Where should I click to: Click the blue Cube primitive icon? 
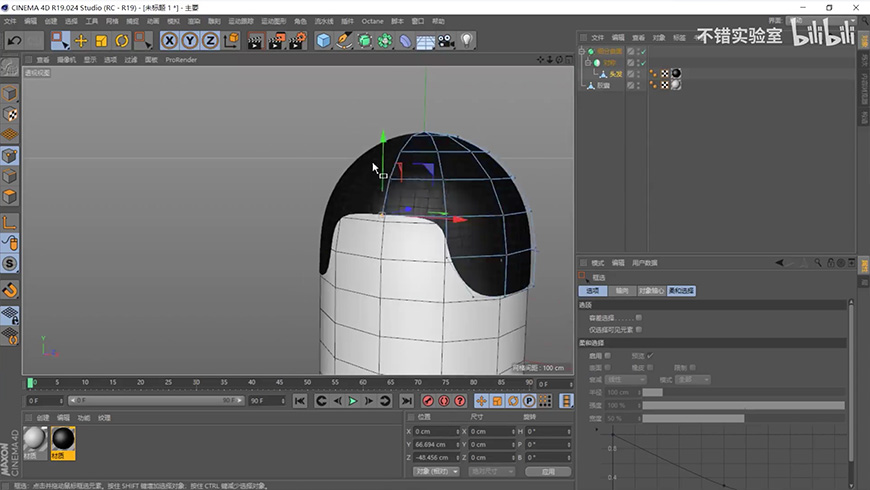point(323,41)
